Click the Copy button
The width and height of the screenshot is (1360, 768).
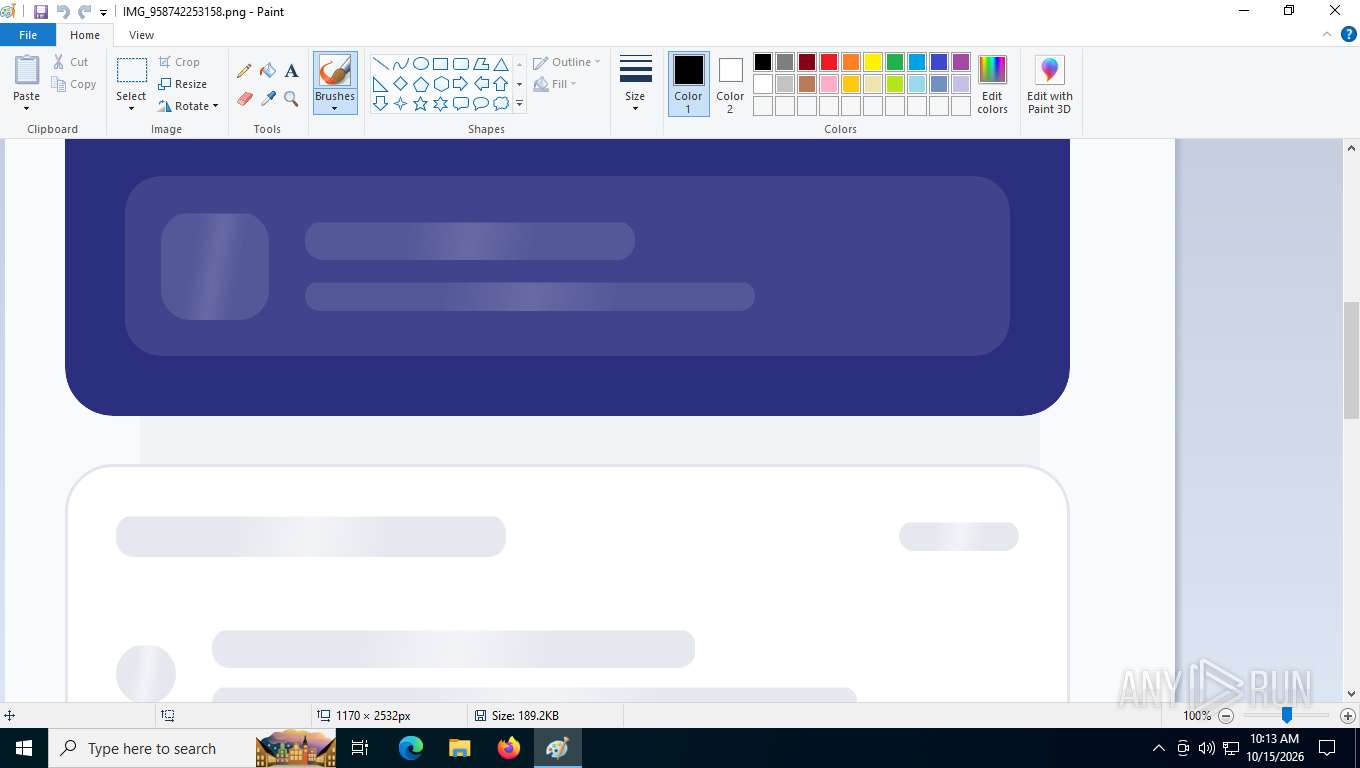click(74, 84)
